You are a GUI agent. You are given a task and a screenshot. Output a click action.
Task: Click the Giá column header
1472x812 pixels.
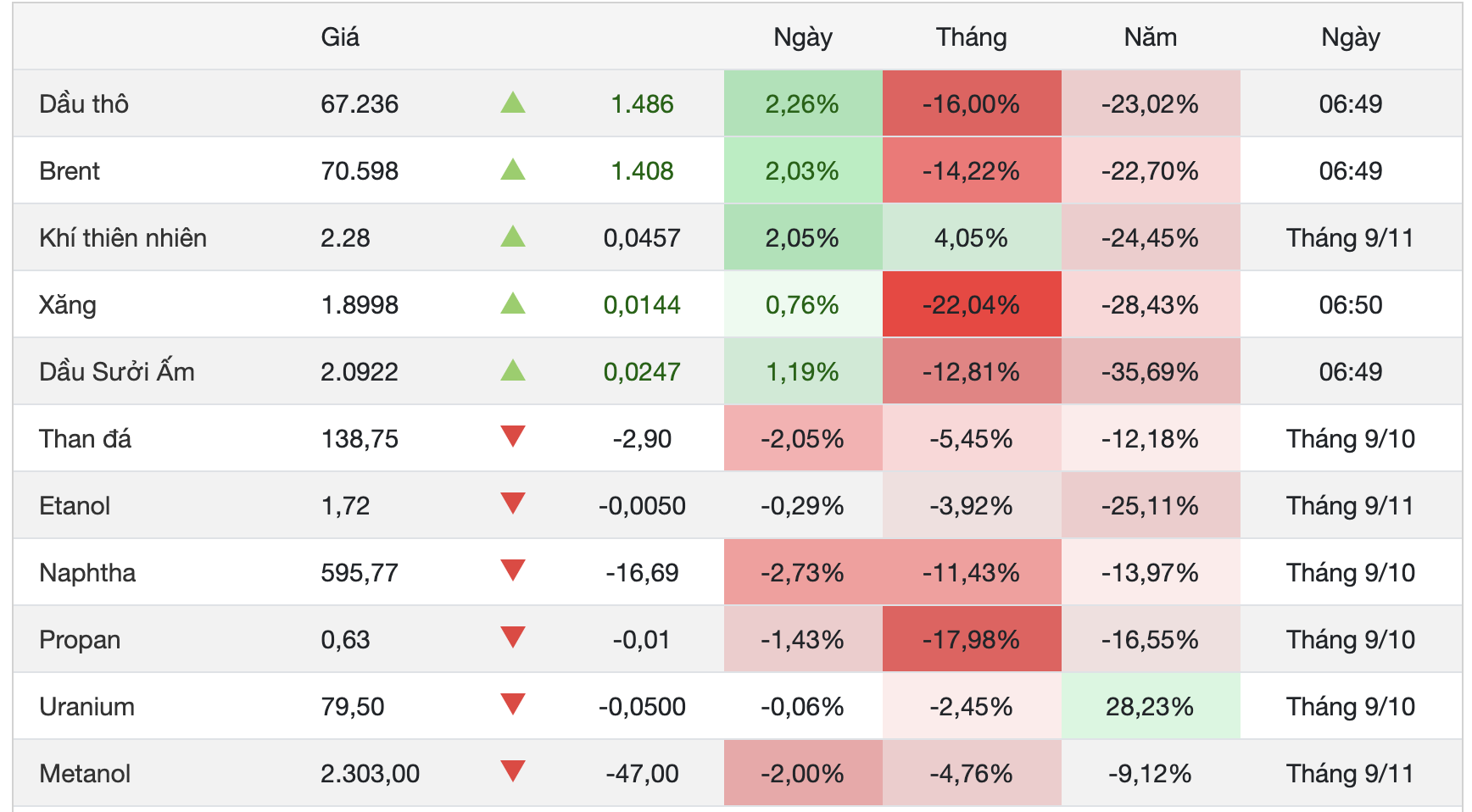pyautogui.click(x=340, y=37)
